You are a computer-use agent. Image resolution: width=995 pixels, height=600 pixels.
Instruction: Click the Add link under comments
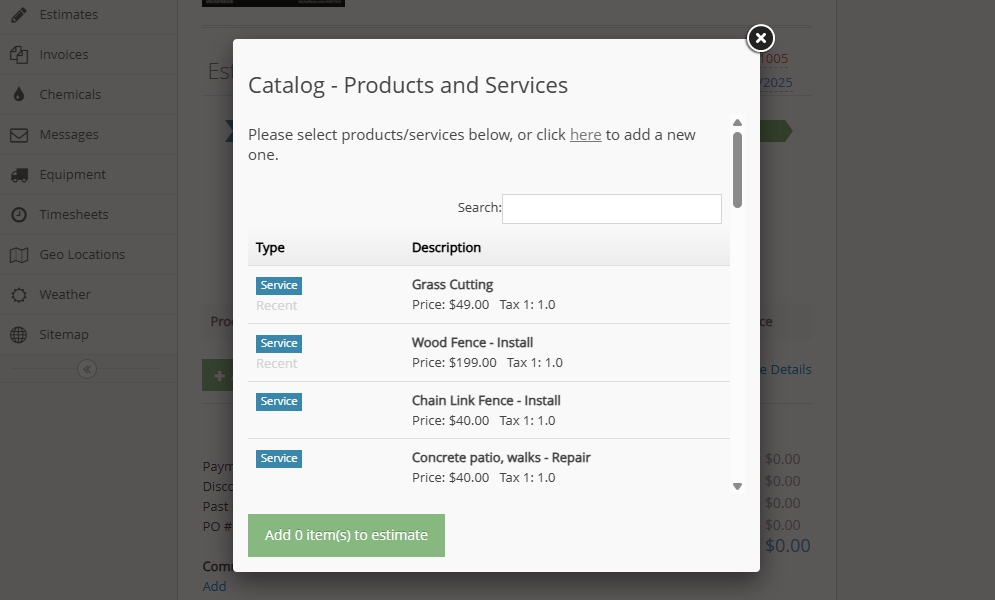coord(214,587)
